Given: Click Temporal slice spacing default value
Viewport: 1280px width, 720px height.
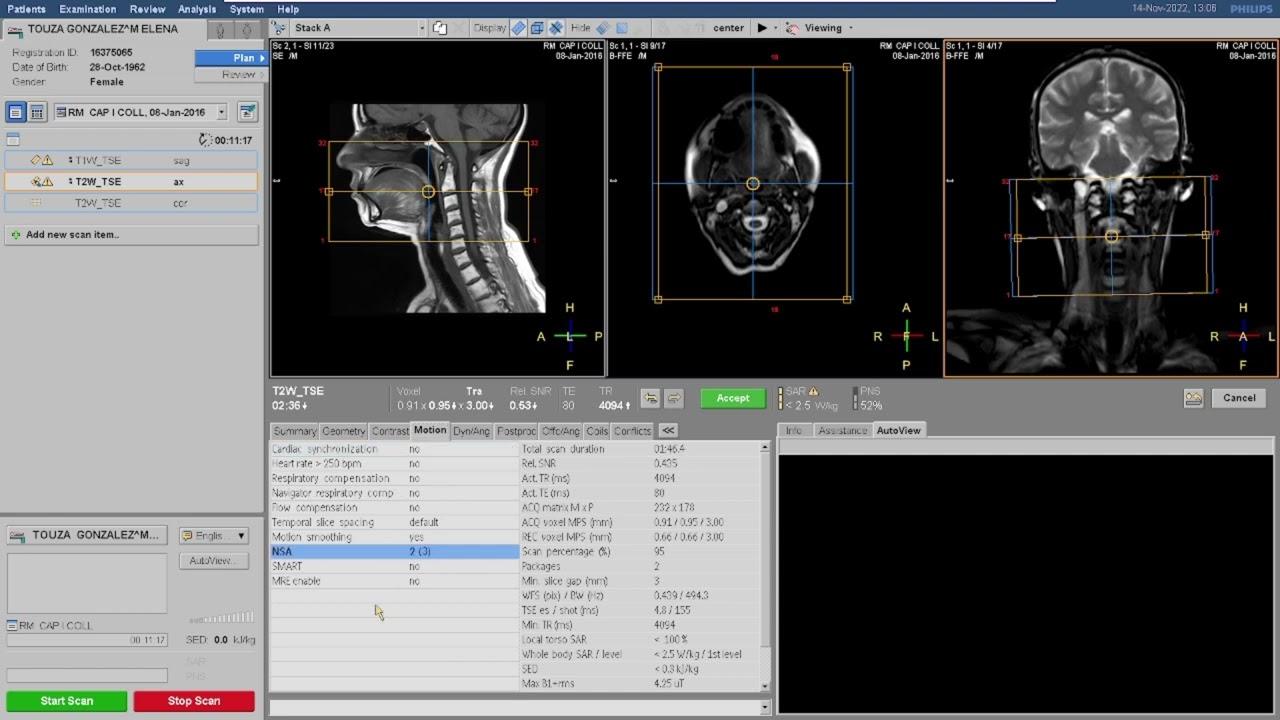Looking at the screenshot, I should [x=423, y=522].
